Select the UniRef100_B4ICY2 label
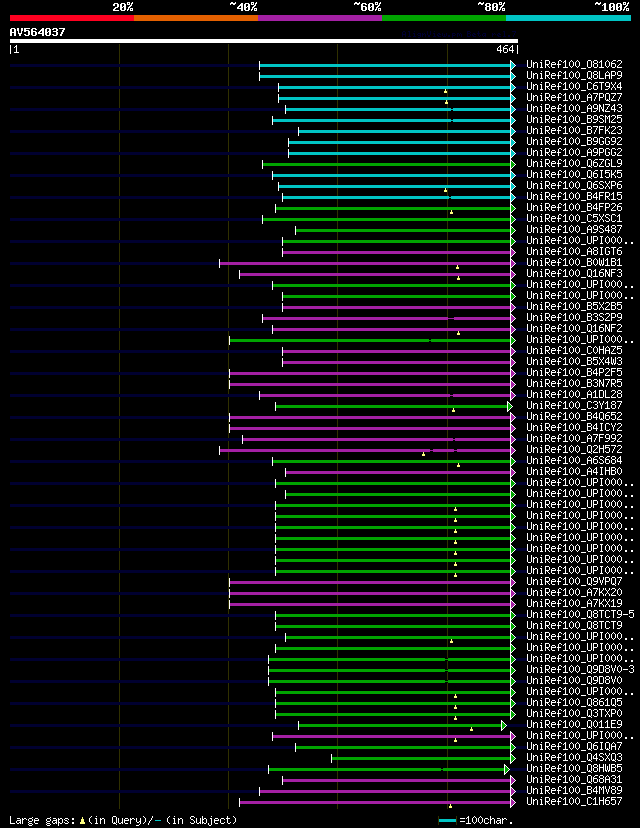This screenshot has width=640, height=828. (x=574, y=427)
